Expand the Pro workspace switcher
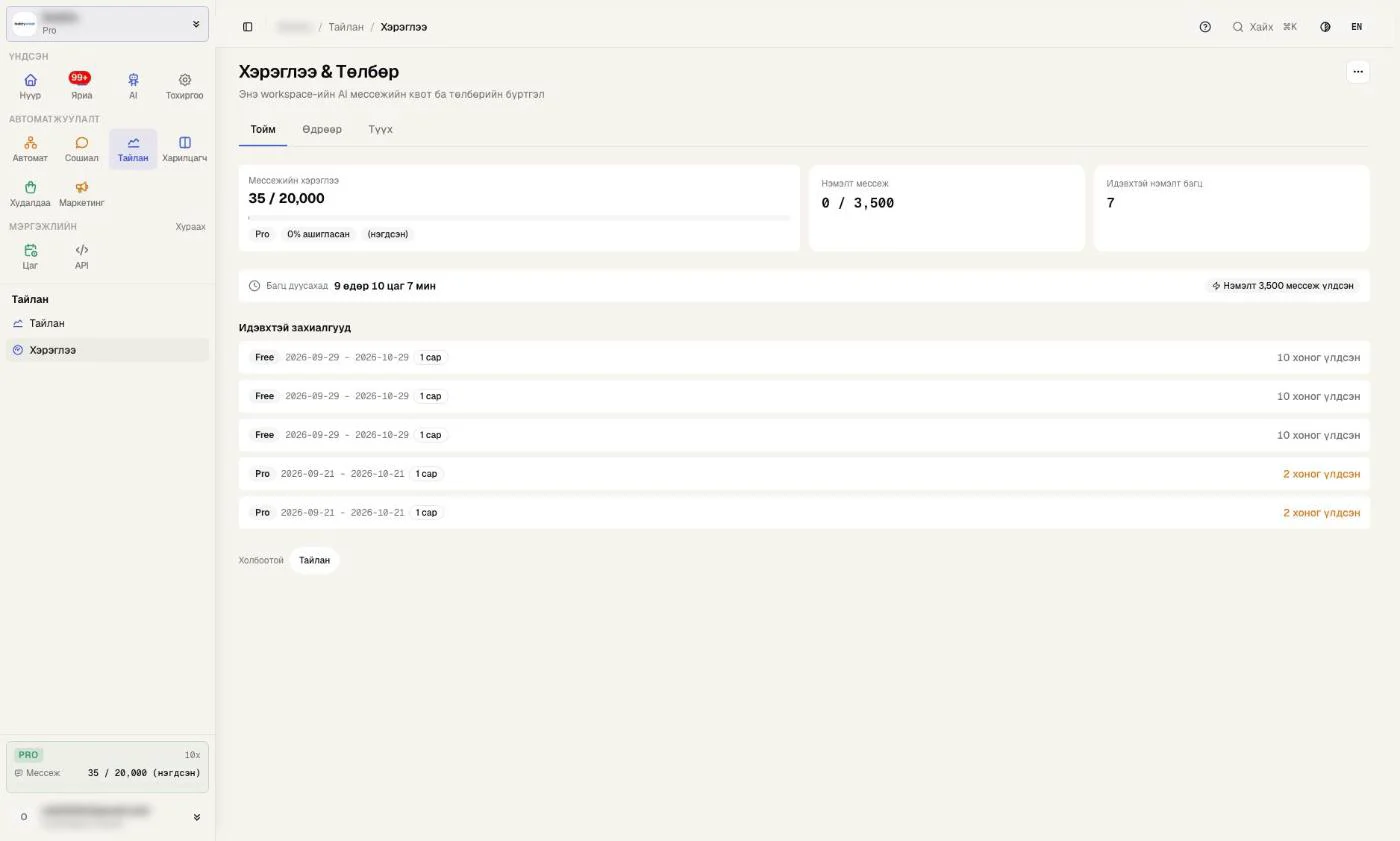The height and width of the screenshot is (841, 1400). coord(107,24)
